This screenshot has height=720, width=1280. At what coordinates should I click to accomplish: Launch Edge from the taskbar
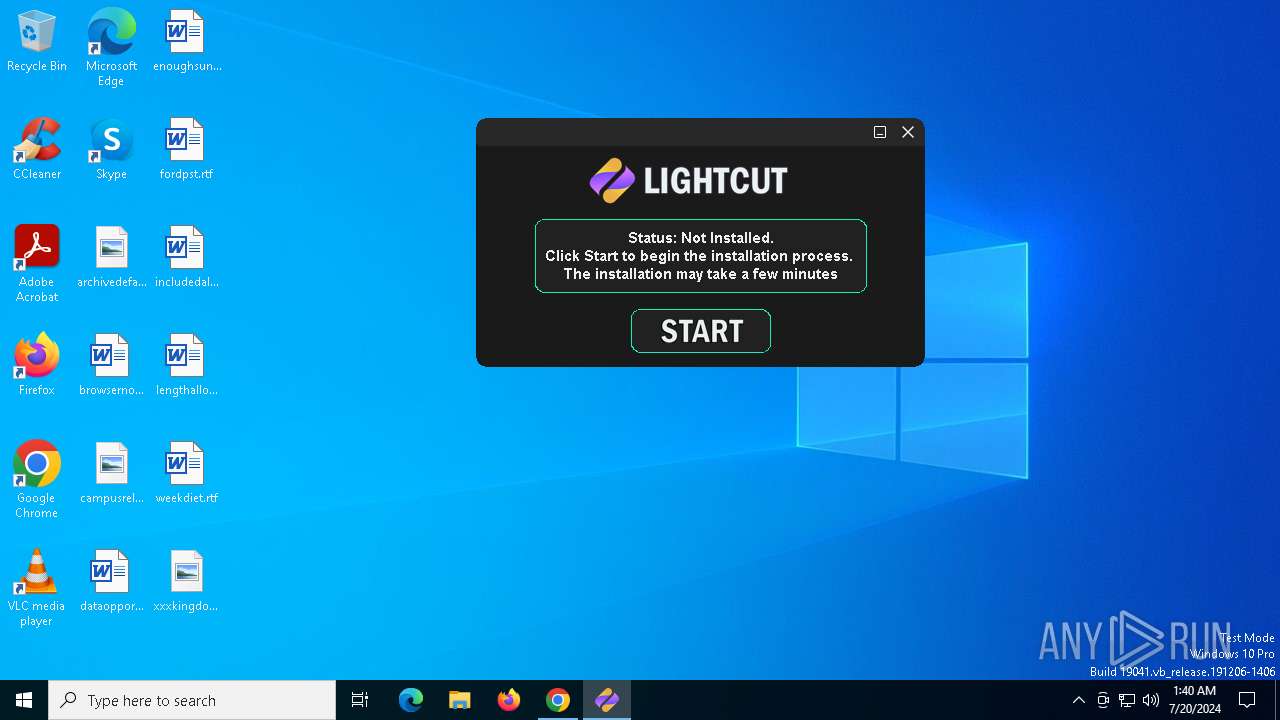pos(411,700)
